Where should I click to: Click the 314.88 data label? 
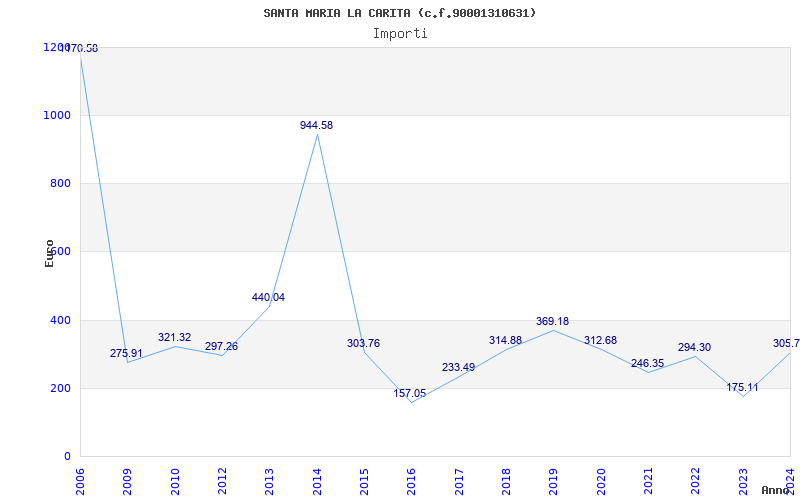pyautogui.click(x=506, y=340)
